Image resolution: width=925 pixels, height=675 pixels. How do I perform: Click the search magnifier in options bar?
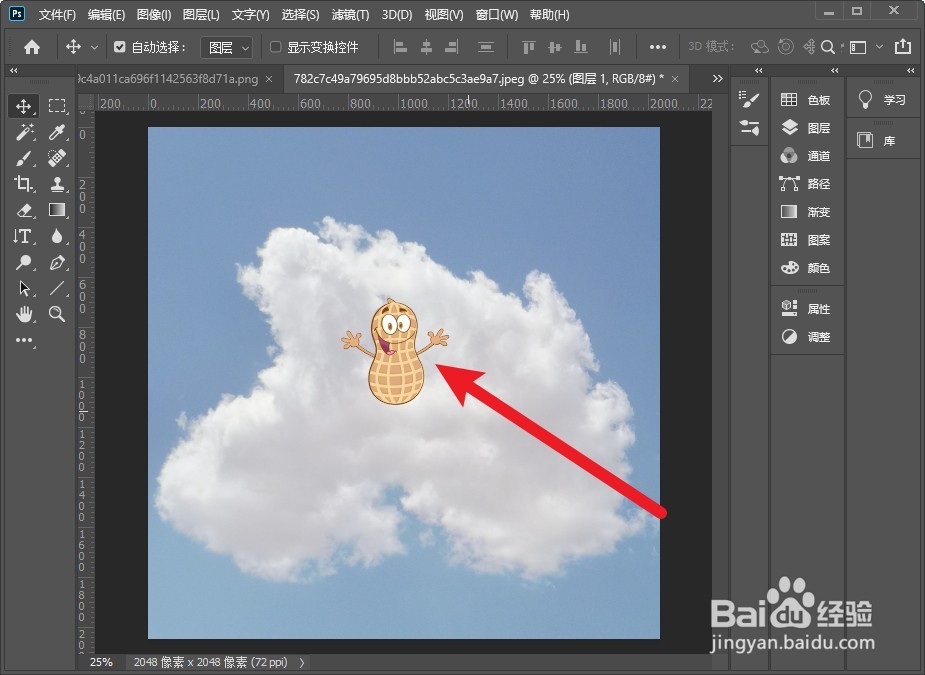coord(828,47)
